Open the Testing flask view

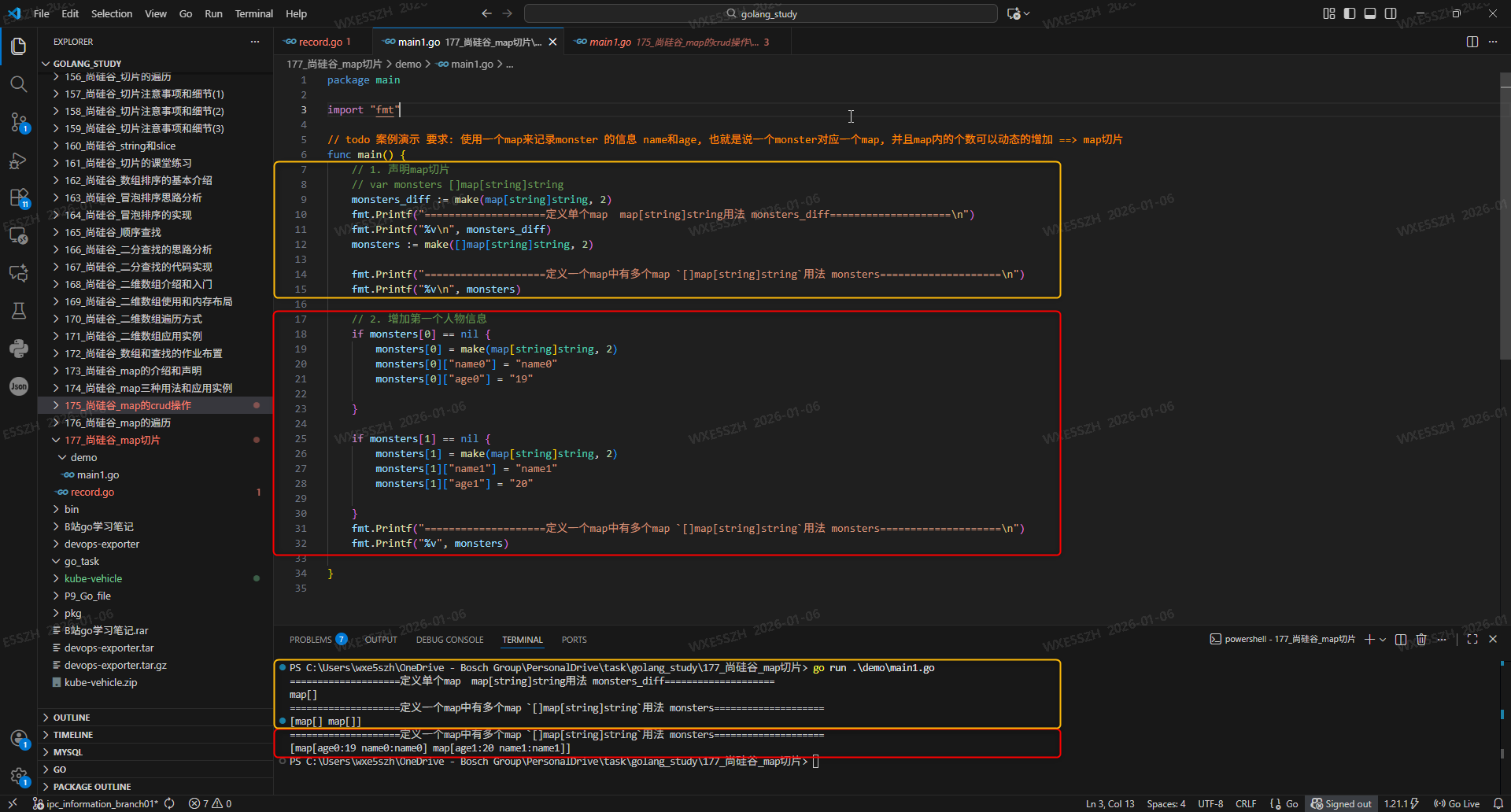tap(19, 311)
